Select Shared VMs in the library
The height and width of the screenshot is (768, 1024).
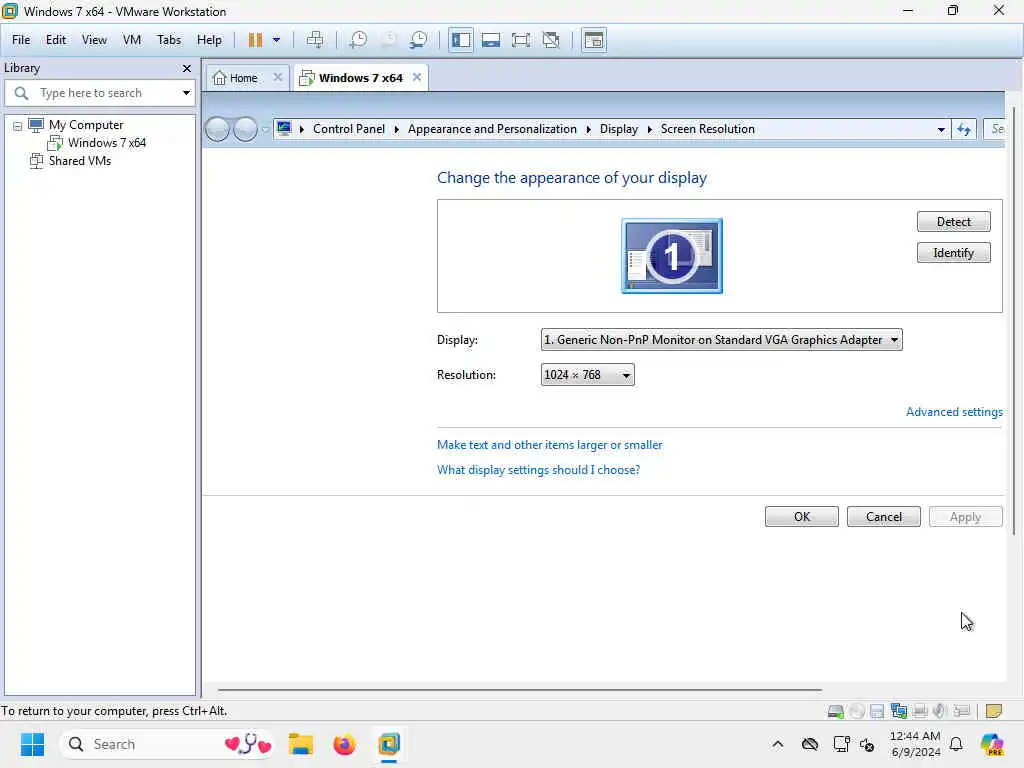click(80, 161)
